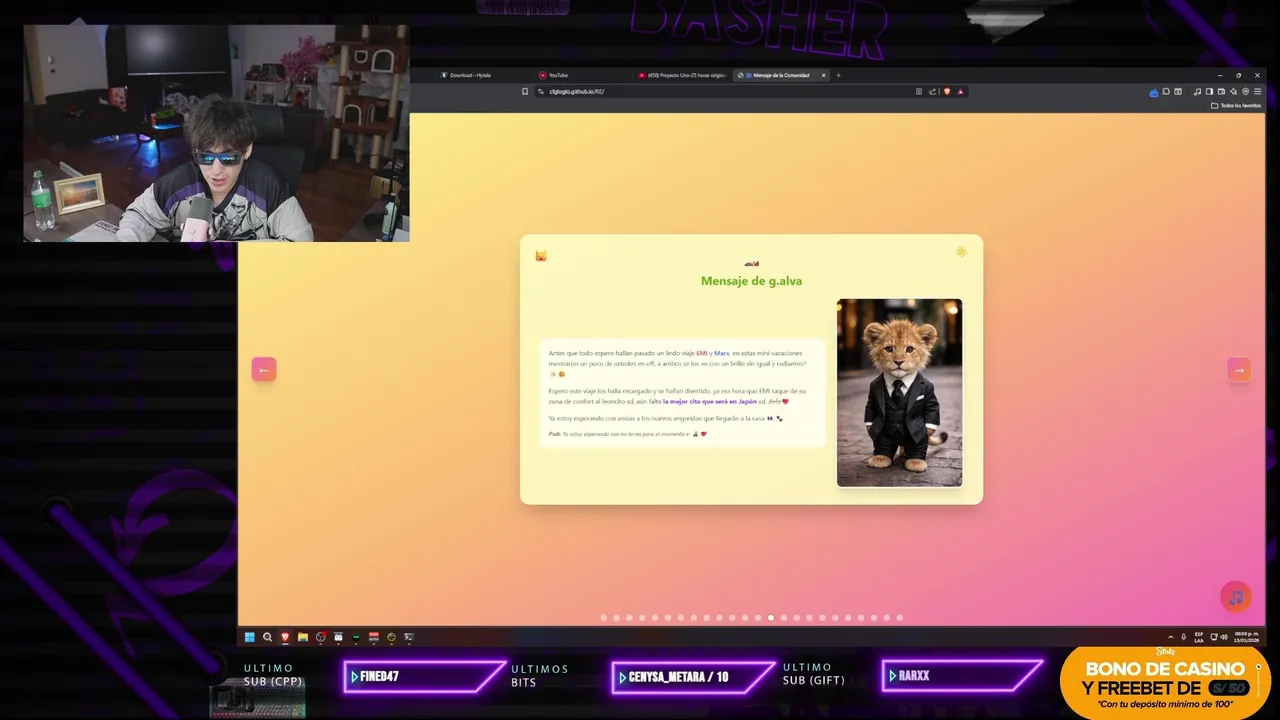Click the microphone icon in system tray
The width and height of the screenshot is (1280, 720).
point(1184,637)
